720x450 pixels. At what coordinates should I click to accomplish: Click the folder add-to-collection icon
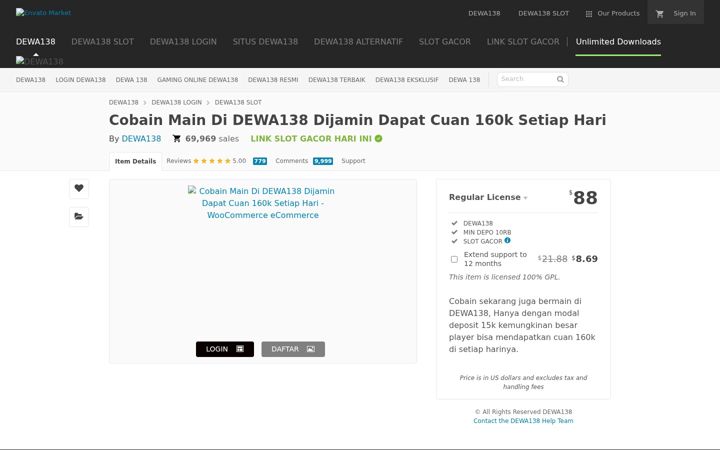79,216
